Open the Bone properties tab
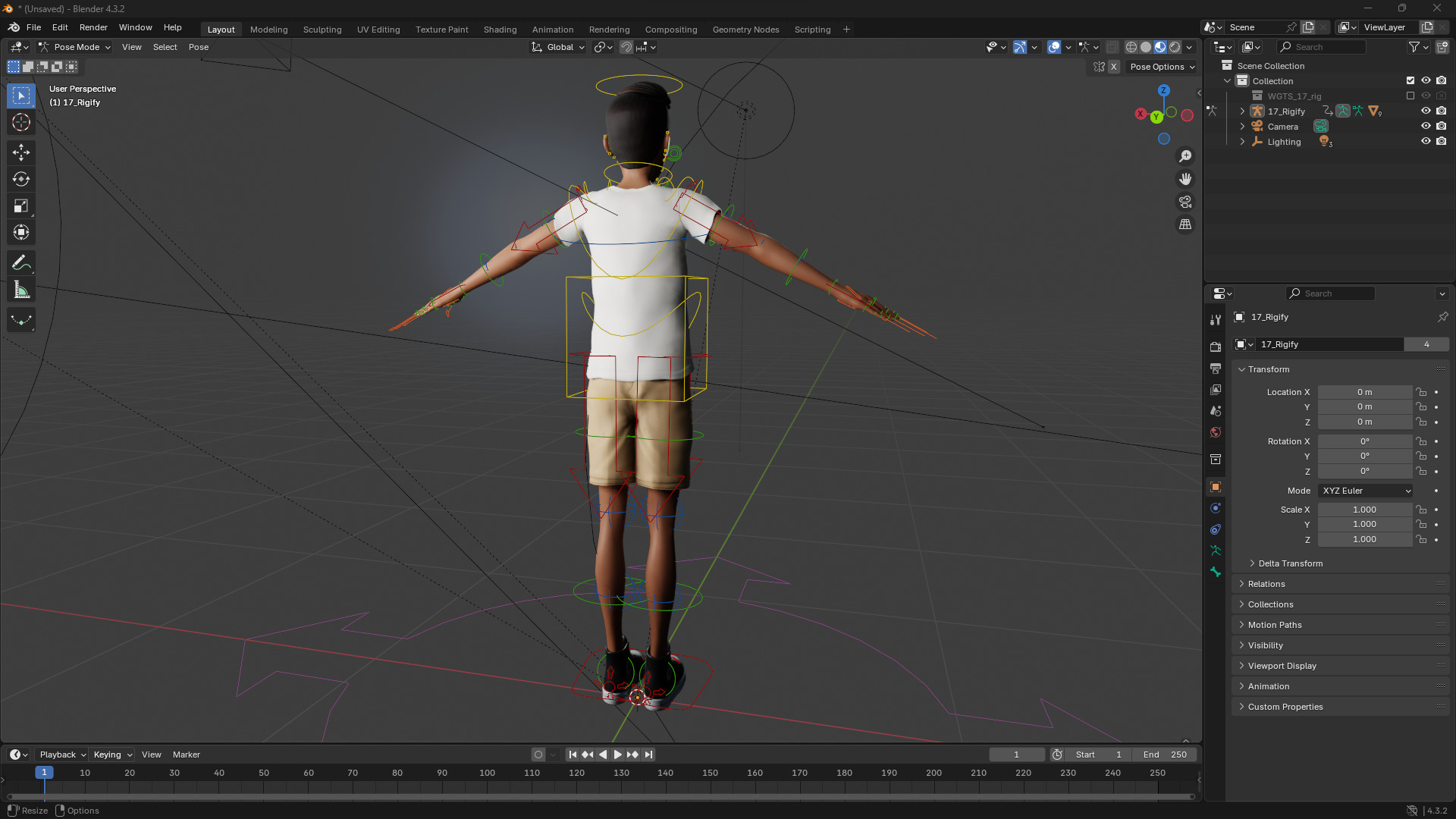Image resolution: width=1456 pixels, height=819 pixels. pyautogui.click(x=1216, y=572)
